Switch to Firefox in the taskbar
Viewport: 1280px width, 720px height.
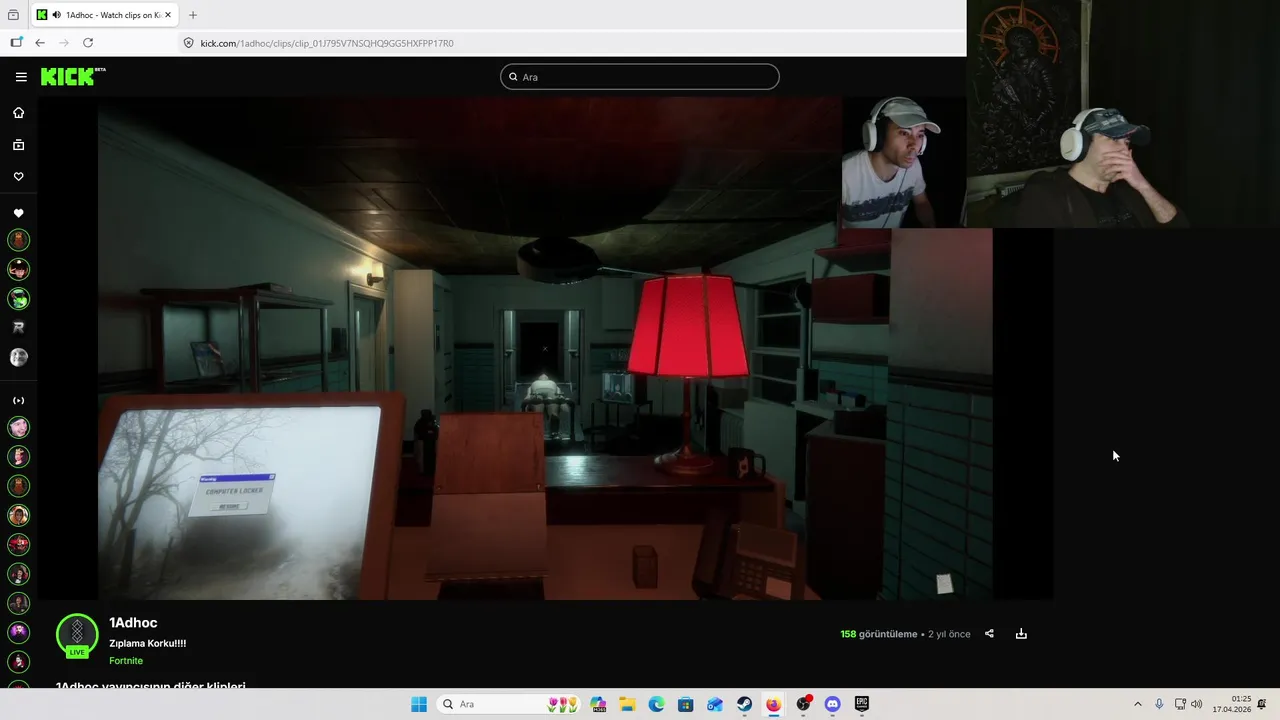(x=773, y=704)
